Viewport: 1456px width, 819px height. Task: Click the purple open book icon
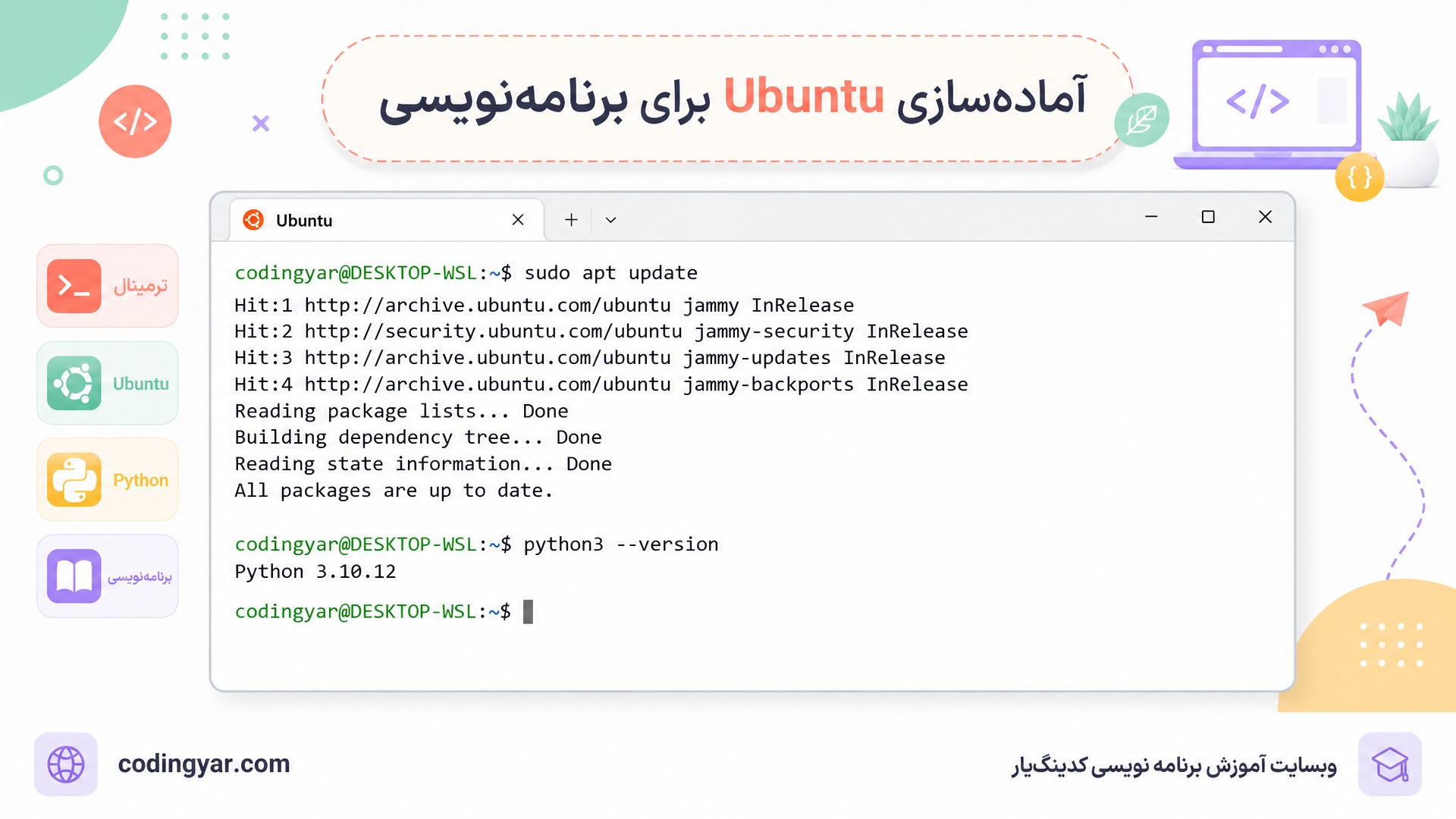[74, 576]
